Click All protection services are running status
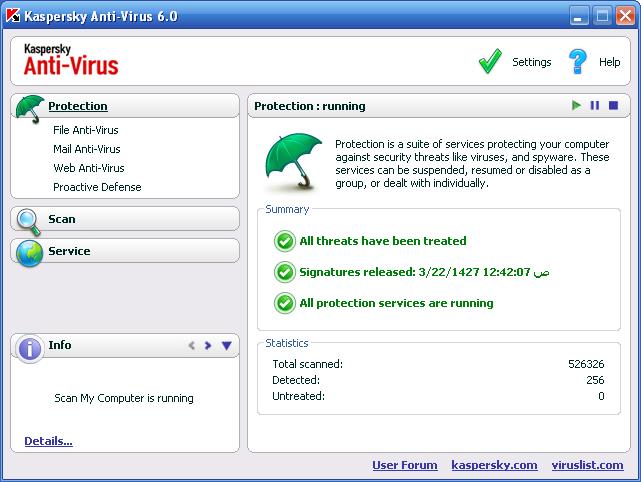This screenshot has height=482, width=641. coord(396,303)
